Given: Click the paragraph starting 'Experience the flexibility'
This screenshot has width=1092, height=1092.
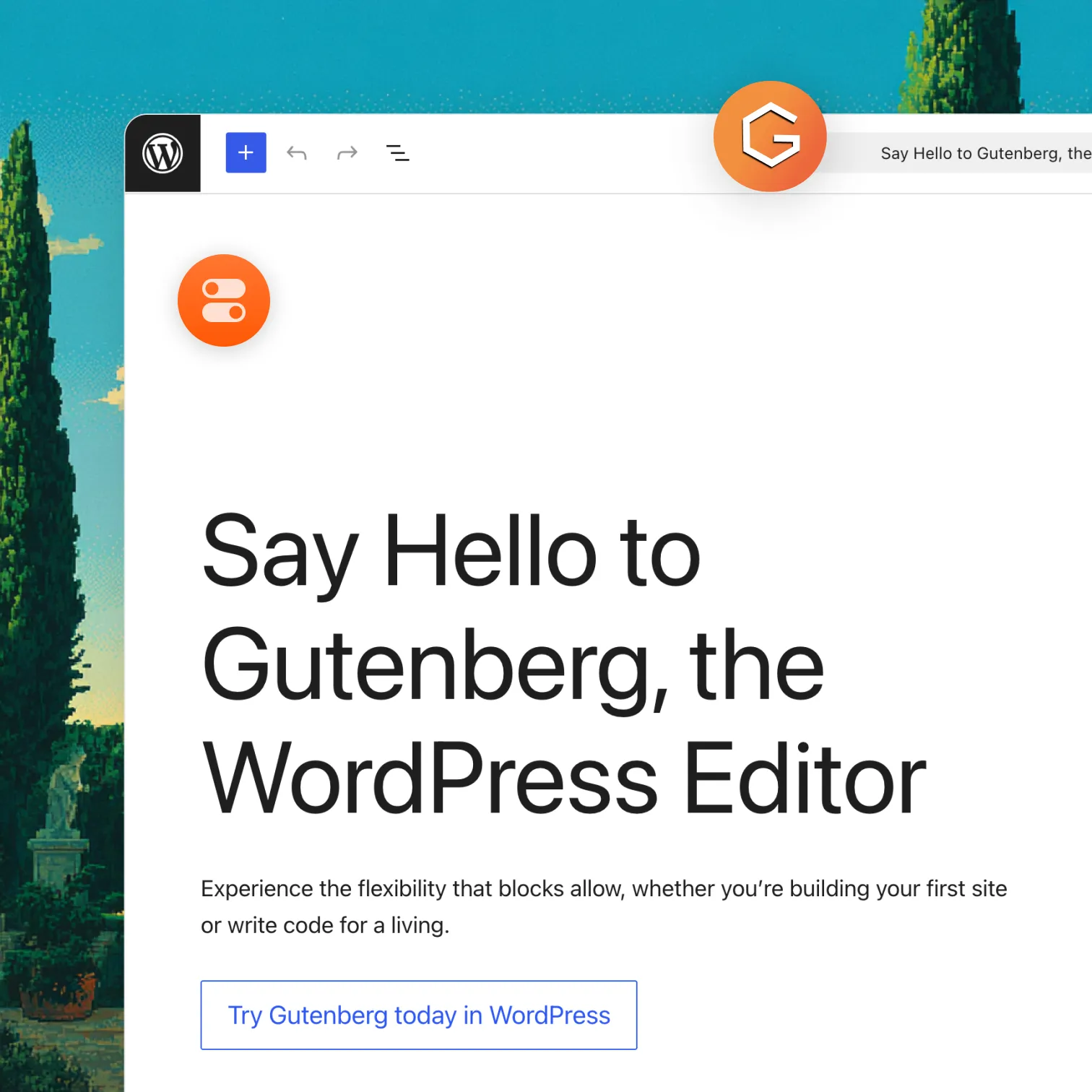Looking at the screenshot, I should pos(604,906).
